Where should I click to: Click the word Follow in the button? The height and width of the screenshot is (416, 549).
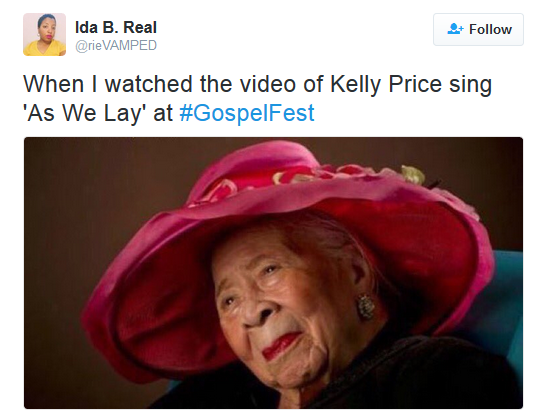[x=490, y=29]
